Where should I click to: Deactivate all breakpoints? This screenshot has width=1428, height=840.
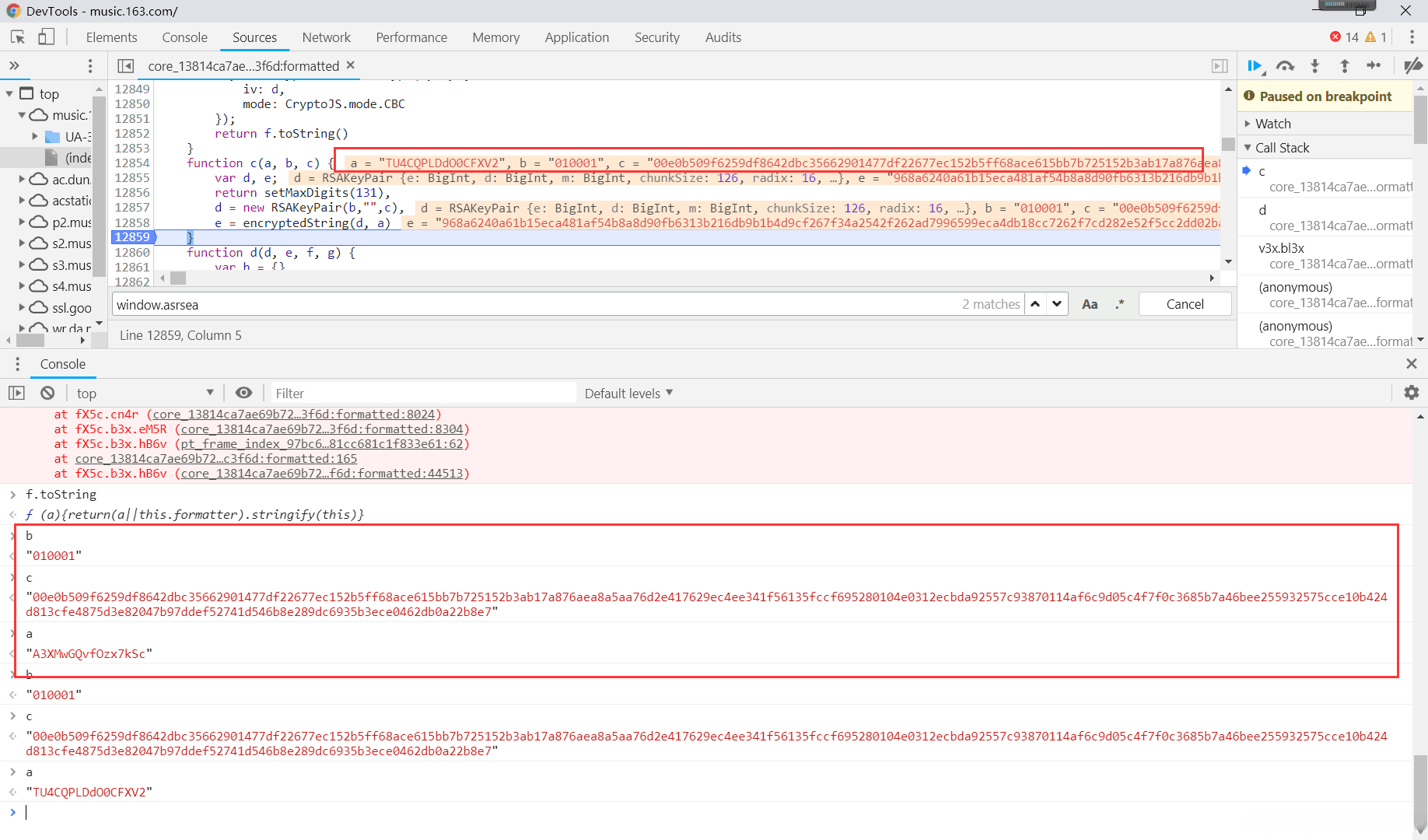[x=1413, y=66]
